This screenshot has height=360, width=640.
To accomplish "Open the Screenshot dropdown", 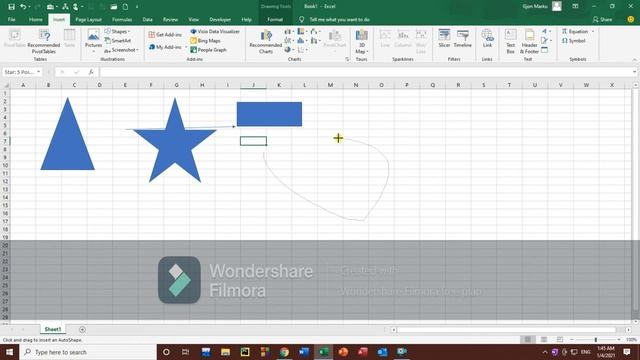I will click(121, 50).
